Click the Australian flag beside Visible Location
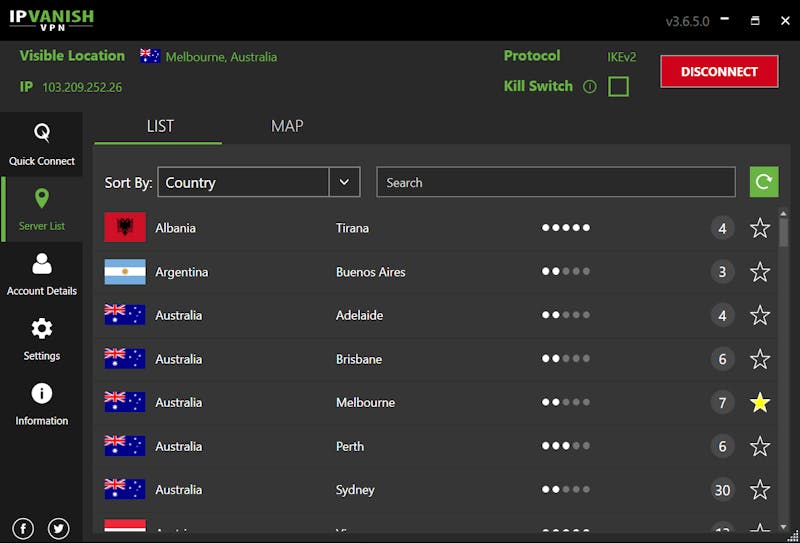This screenshot has height=544, width=800. (150, 56)
